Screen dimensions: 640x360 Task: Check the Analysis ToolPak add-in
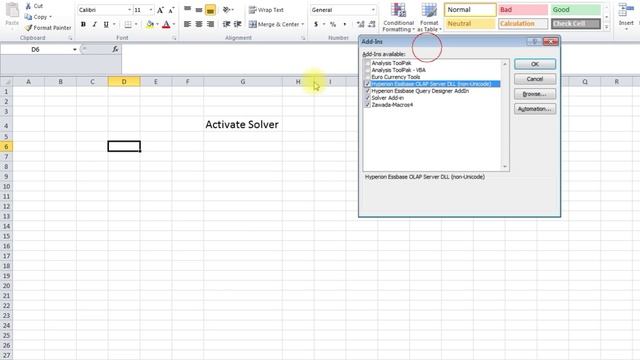(367, 63)
